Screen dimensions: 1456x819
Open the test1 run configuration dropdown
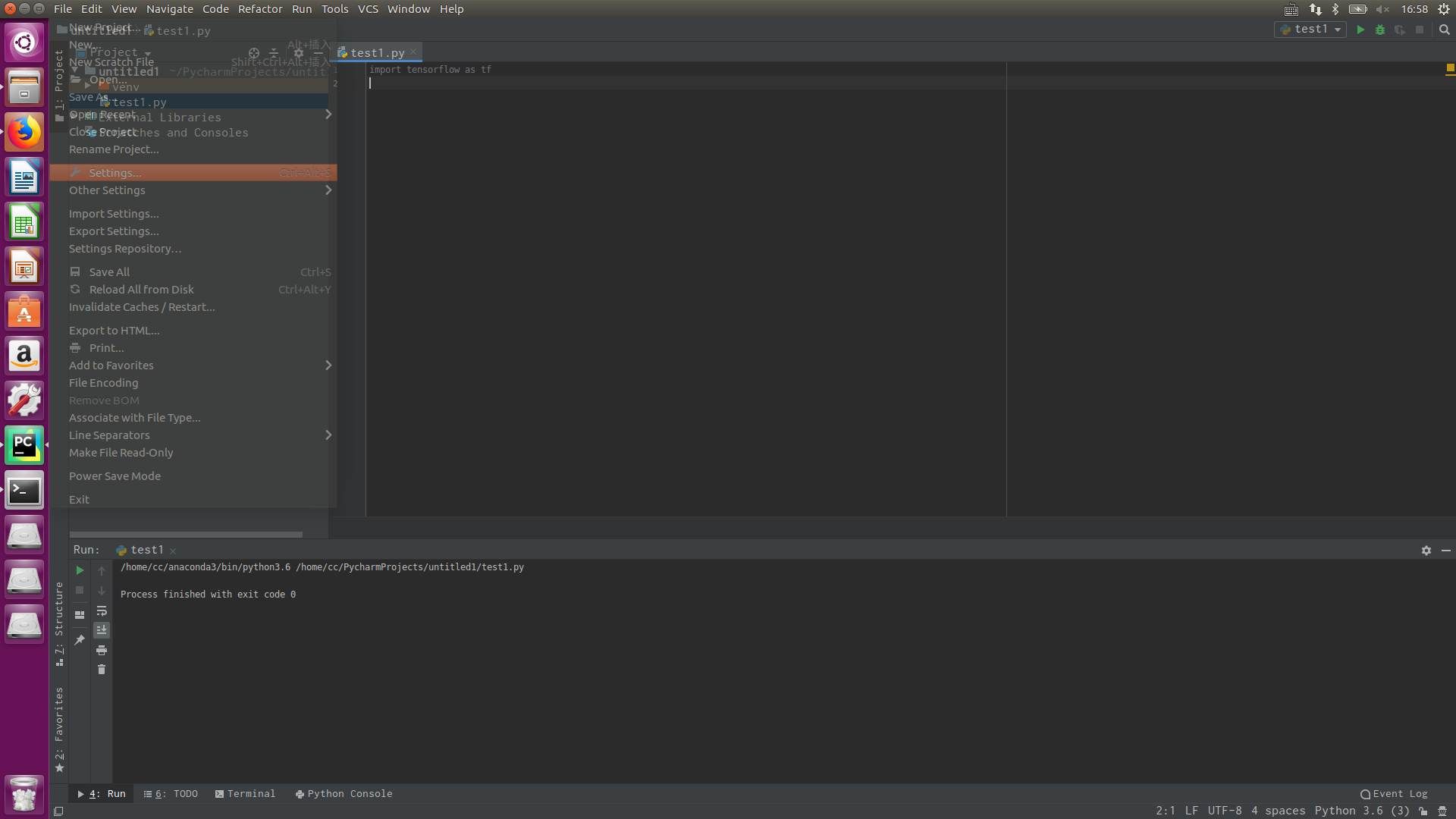click(x=1311, y=30)
